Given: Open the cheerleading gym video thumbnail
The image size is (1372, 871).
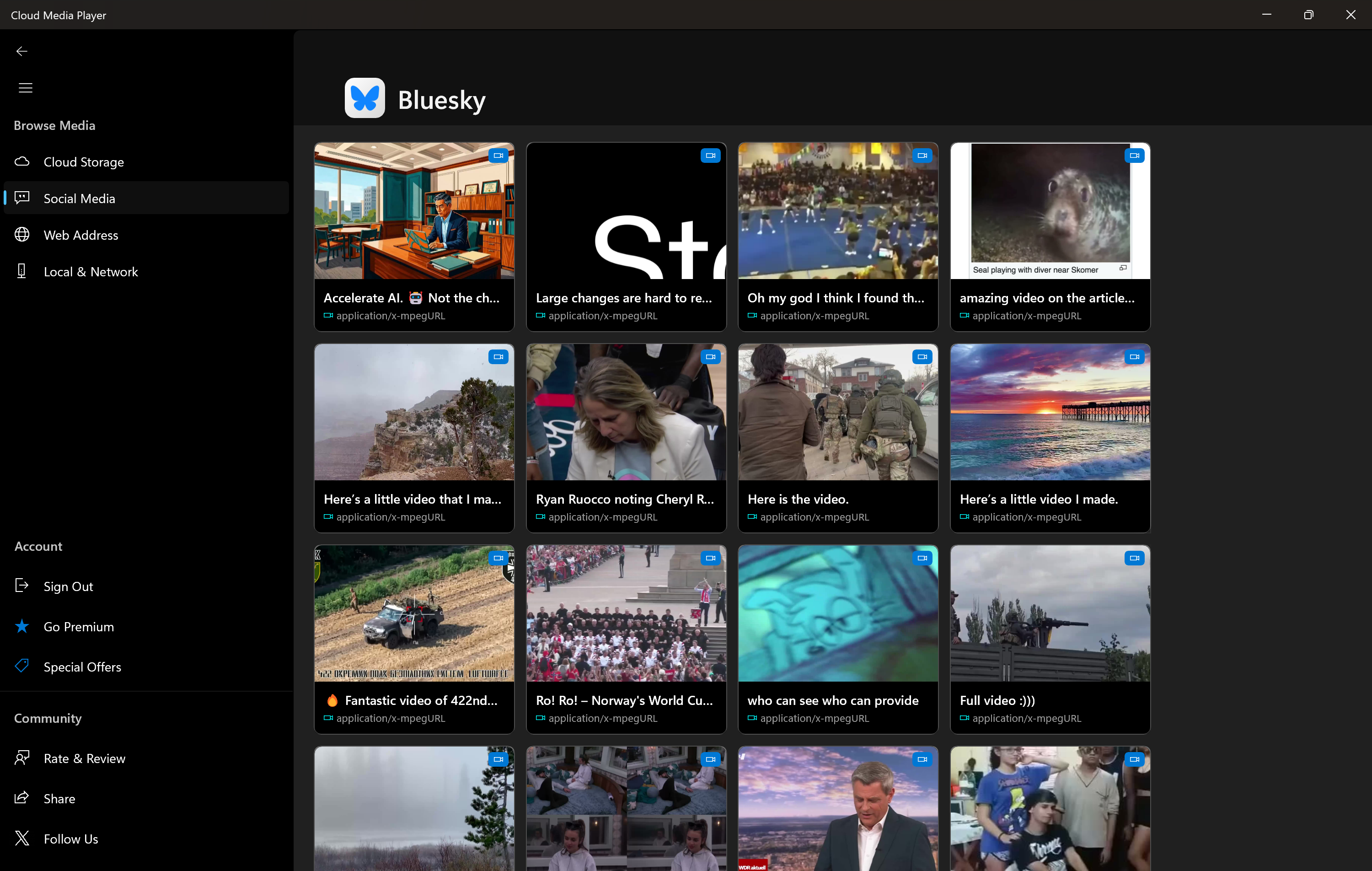Looking at the screenshot, I should (838, 211).
